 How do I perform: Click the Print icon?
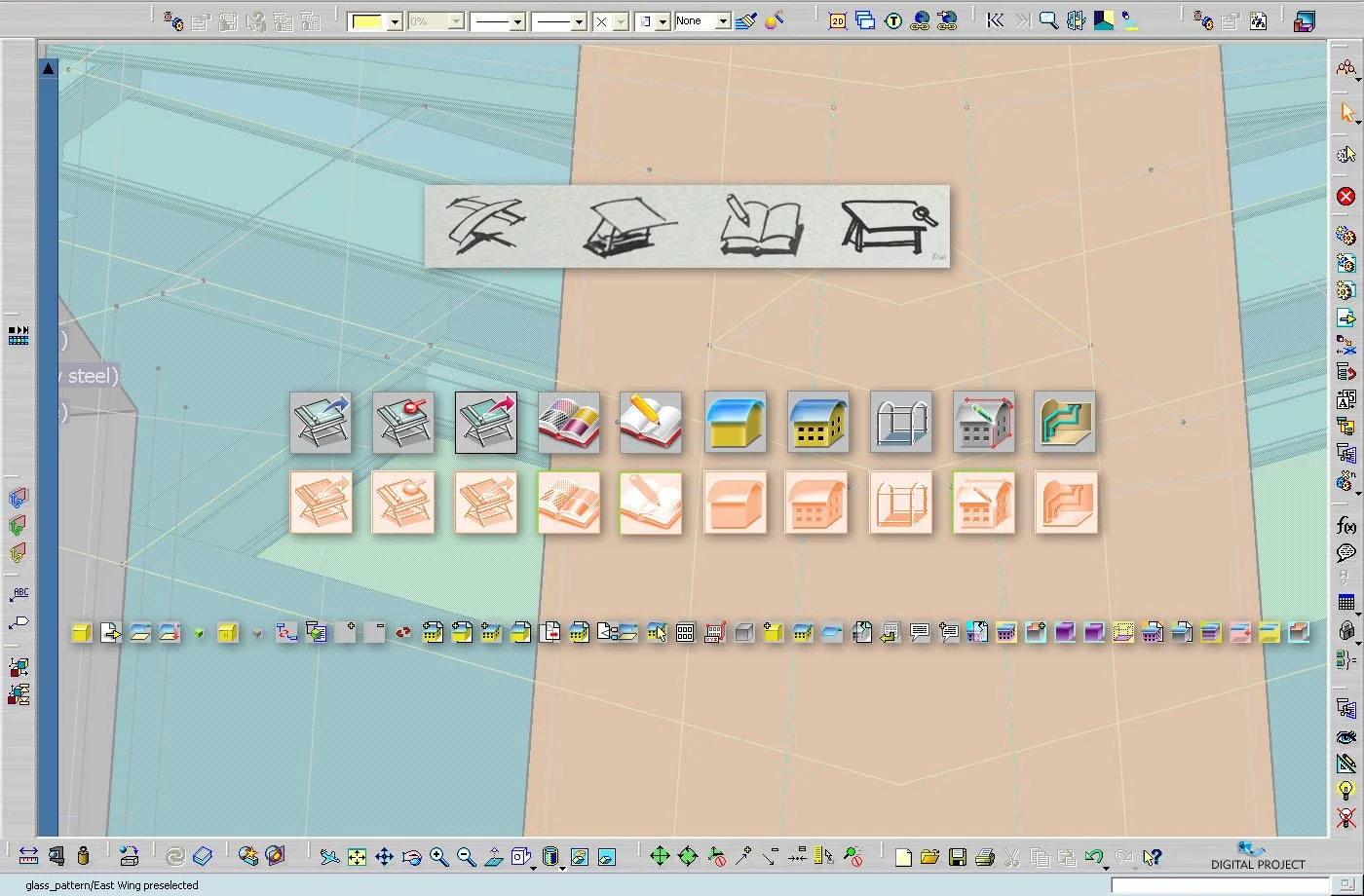[984, 857]
